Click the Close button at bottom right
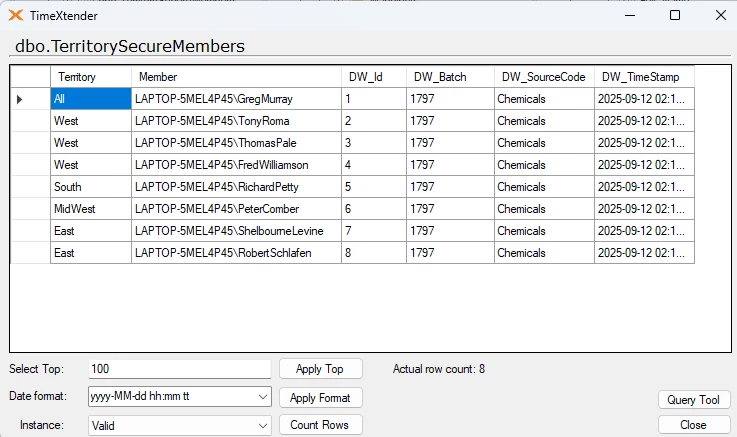The image size is (737, 437). 694,425
